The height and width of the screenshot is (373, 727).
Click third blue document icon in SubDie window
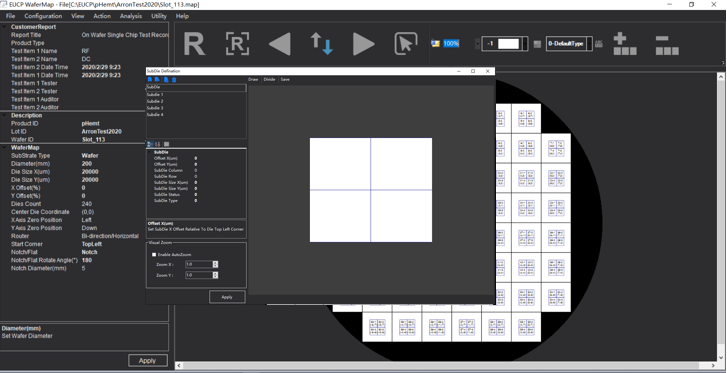tap(166, 80)
